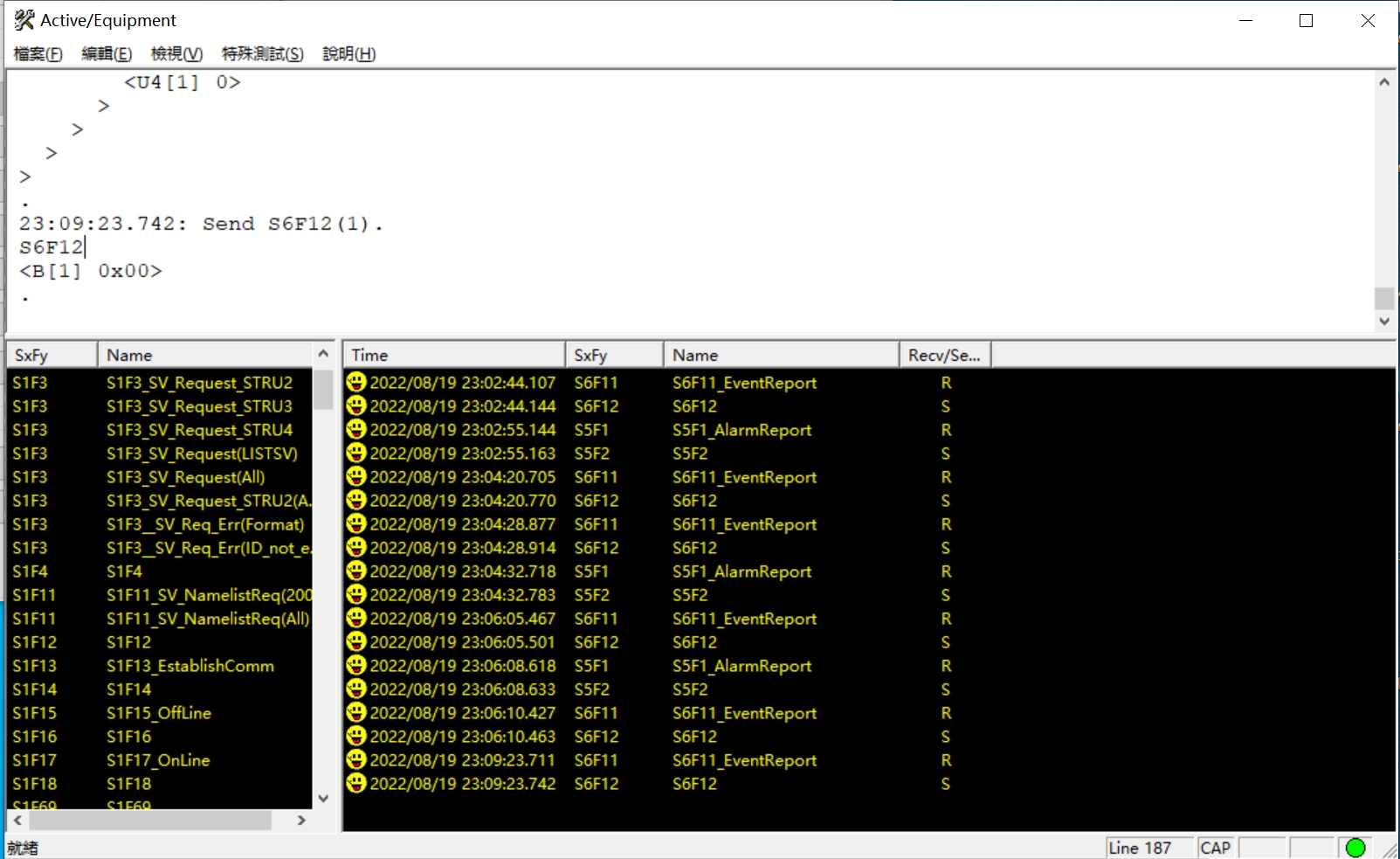Click message list horizontal scroll left arrow
Screen dimensions: 1400x859
(17, 820)
